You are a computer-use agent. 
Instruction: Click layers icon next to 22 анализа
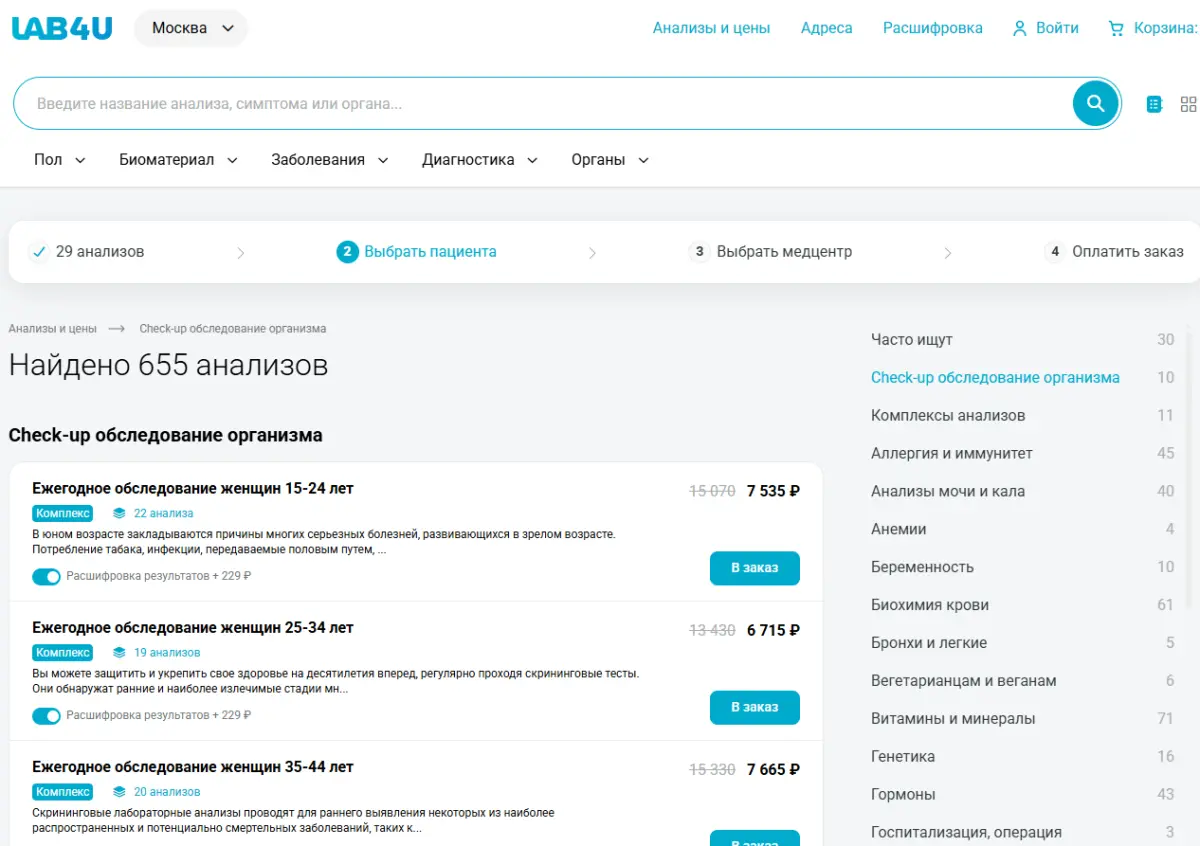click(x=119, y=513)
